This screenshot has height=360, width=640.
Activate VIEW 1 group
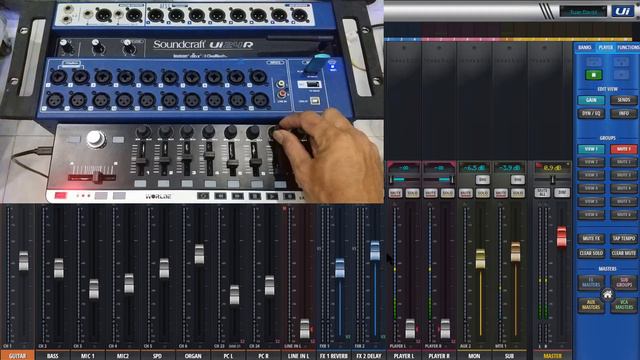tap(591, 149)
